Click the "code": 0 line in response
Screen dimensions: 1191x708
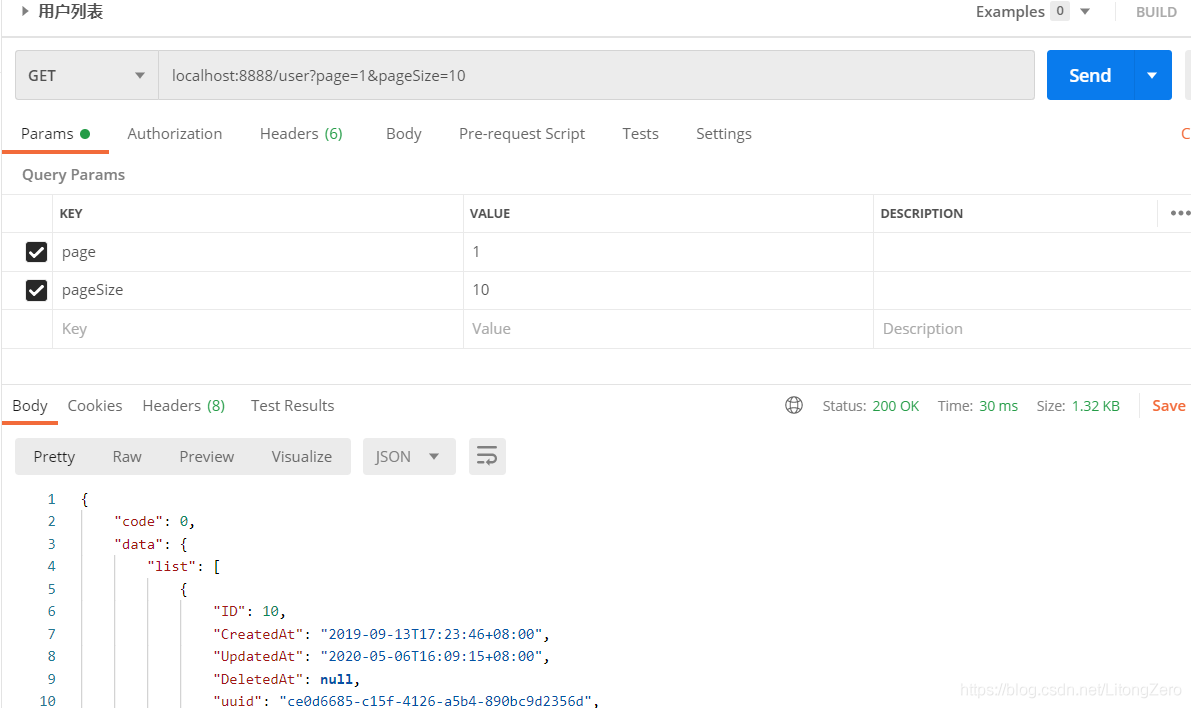click(154, 521)
